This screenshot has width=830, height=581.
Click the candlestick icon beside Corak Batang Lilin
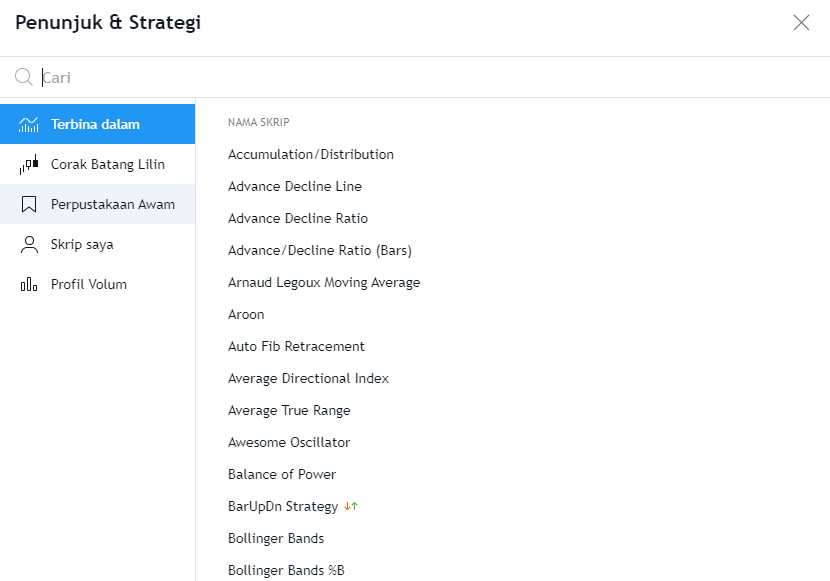[29, 163]
